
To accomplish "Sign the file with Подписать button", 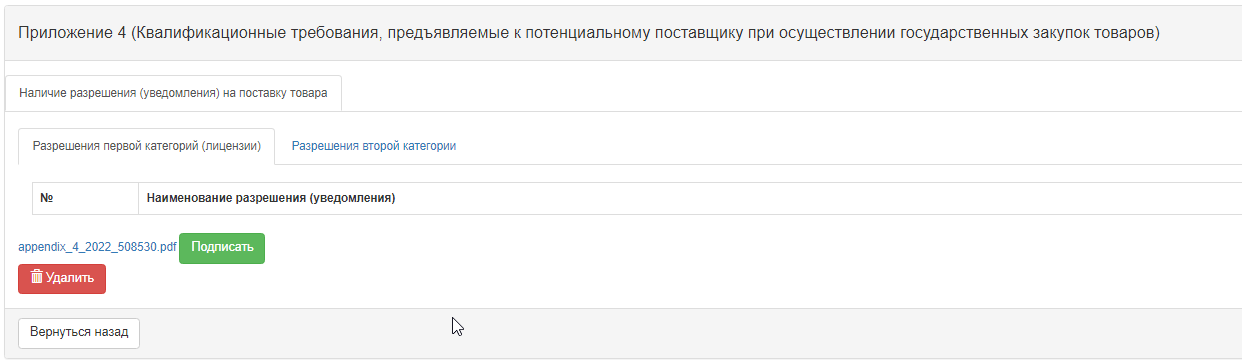I will pyautogui.click(x=222, y=248).
